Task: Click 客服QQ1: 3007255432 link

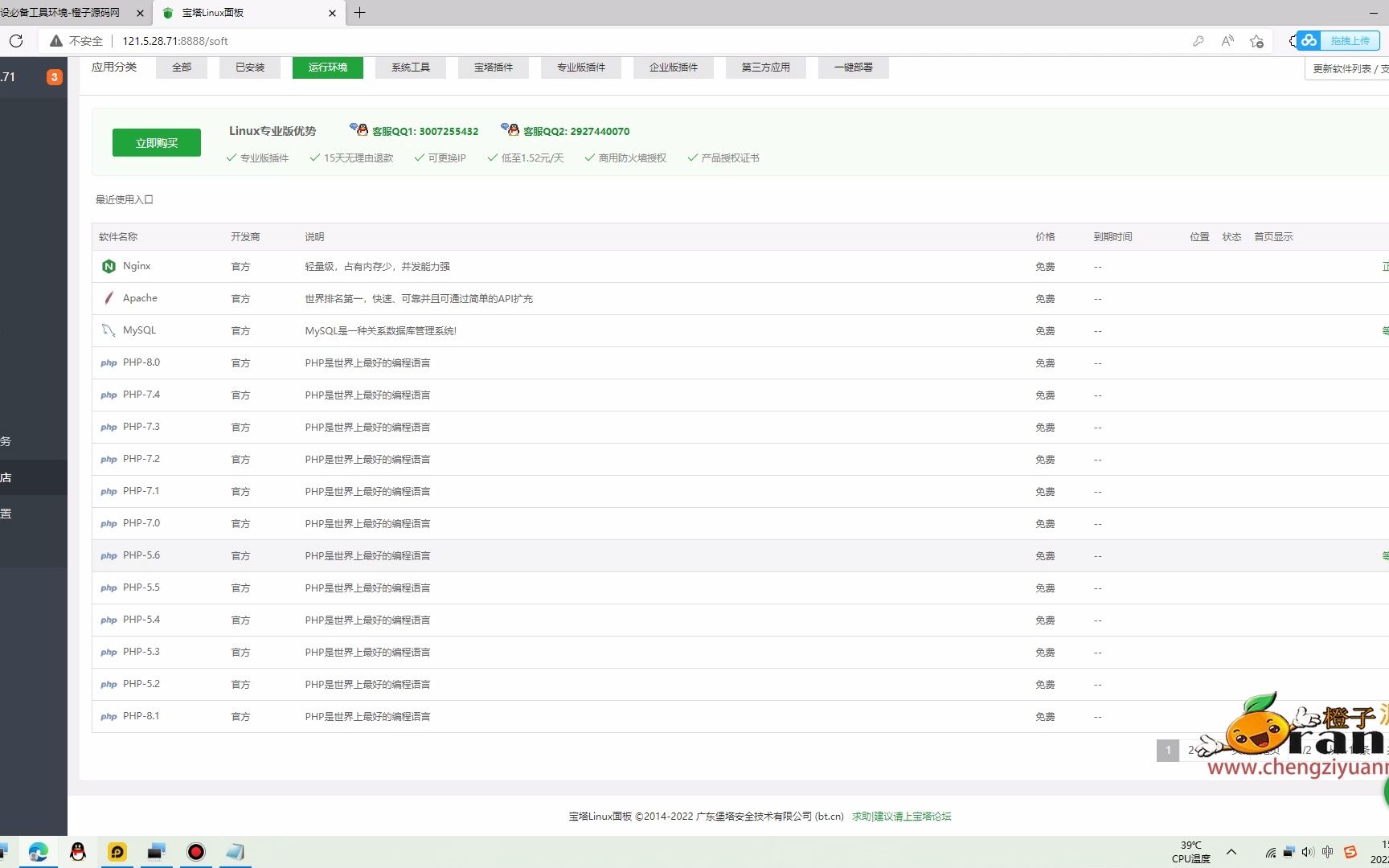Action: tap(425, 131)
